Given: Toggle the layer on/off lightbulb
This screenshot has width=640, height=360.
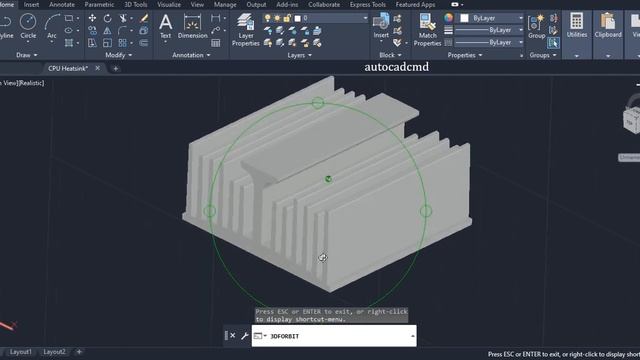Looking at the screenshot, I should coord(267,18).
